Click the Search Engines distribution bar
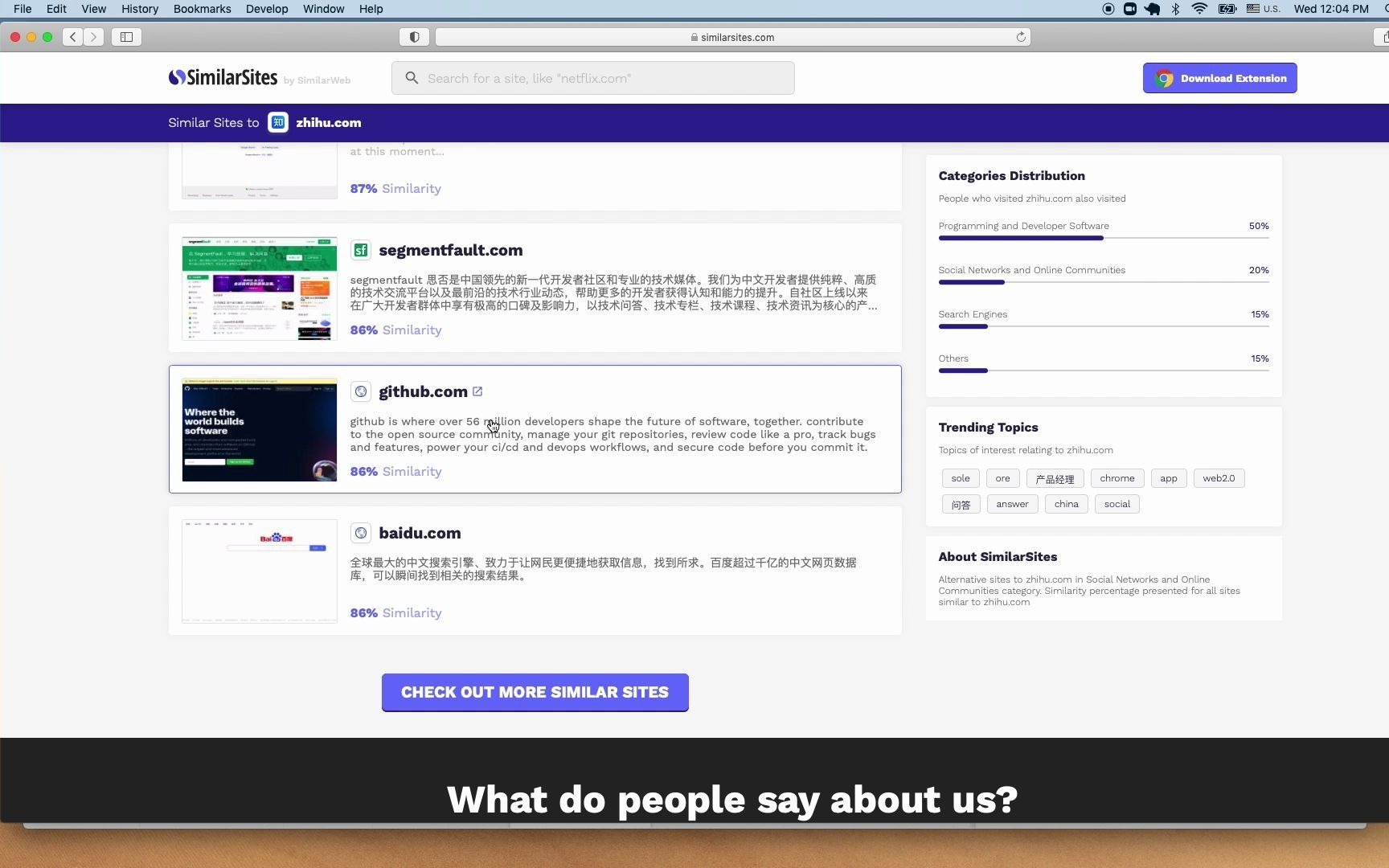 [x=1104, y=326]
